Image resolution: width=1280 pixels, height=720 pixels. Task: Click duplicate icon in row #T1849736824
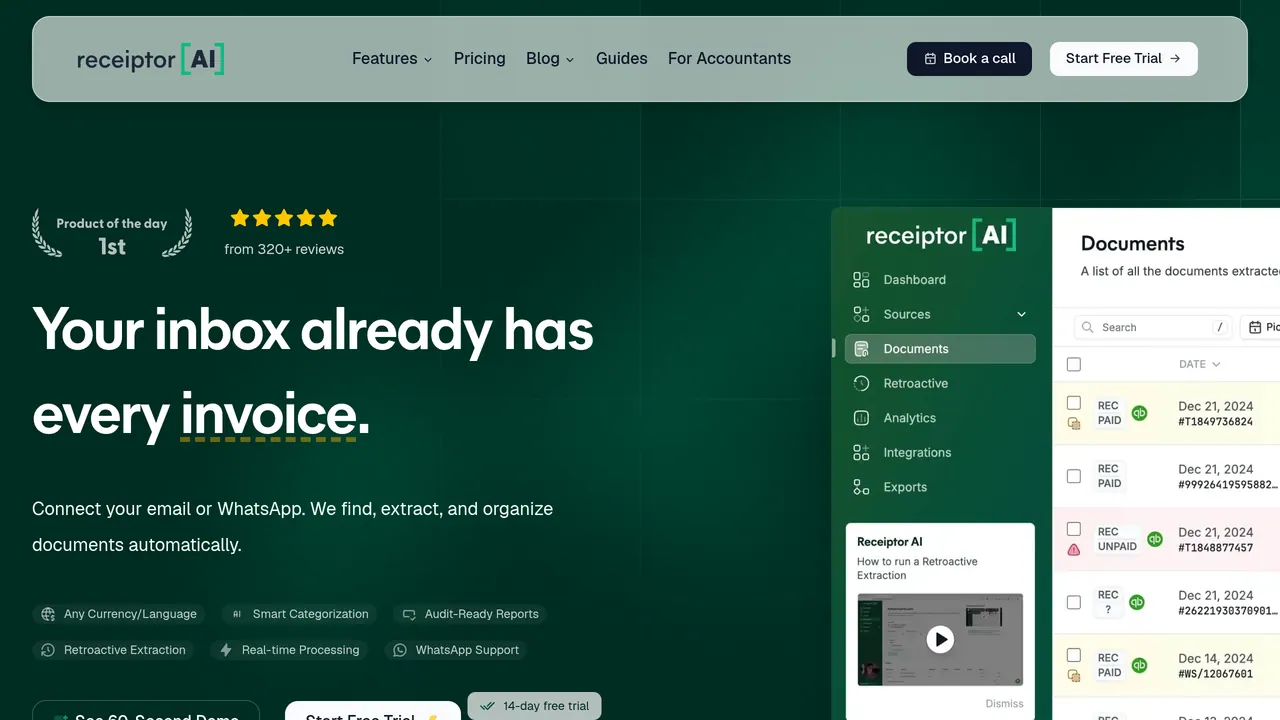click(1074, 423)
